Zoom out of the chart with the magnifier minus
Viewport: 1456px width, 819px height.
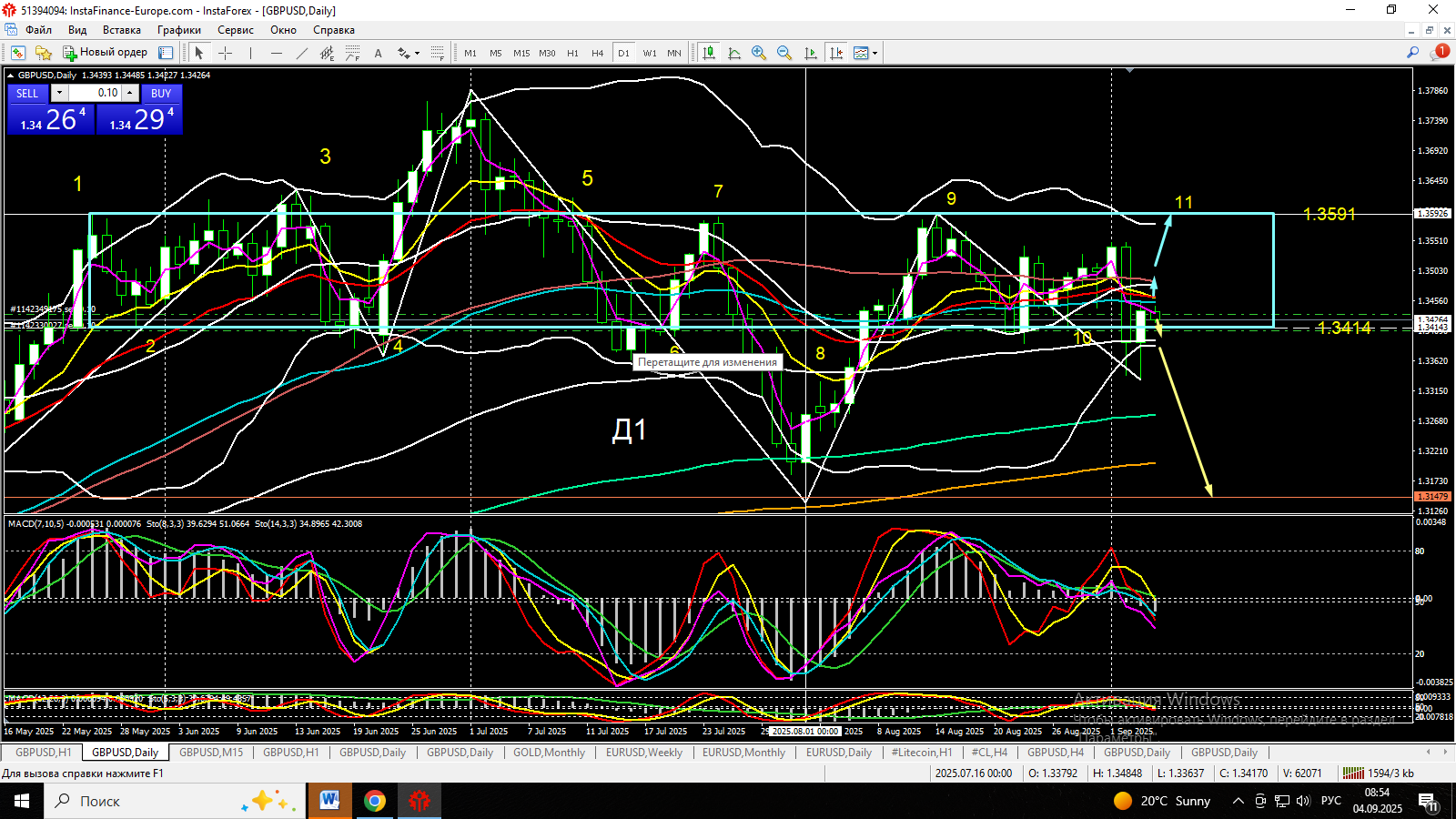click(x=784, y=53)
